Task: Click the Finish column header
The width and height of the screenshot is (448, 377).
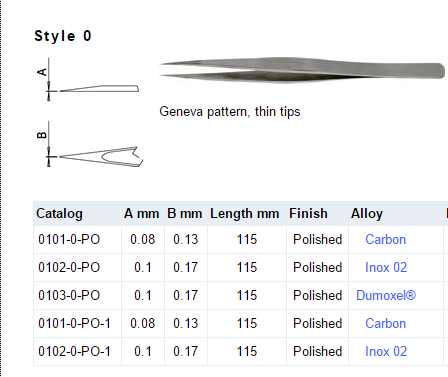Action: 308,214
